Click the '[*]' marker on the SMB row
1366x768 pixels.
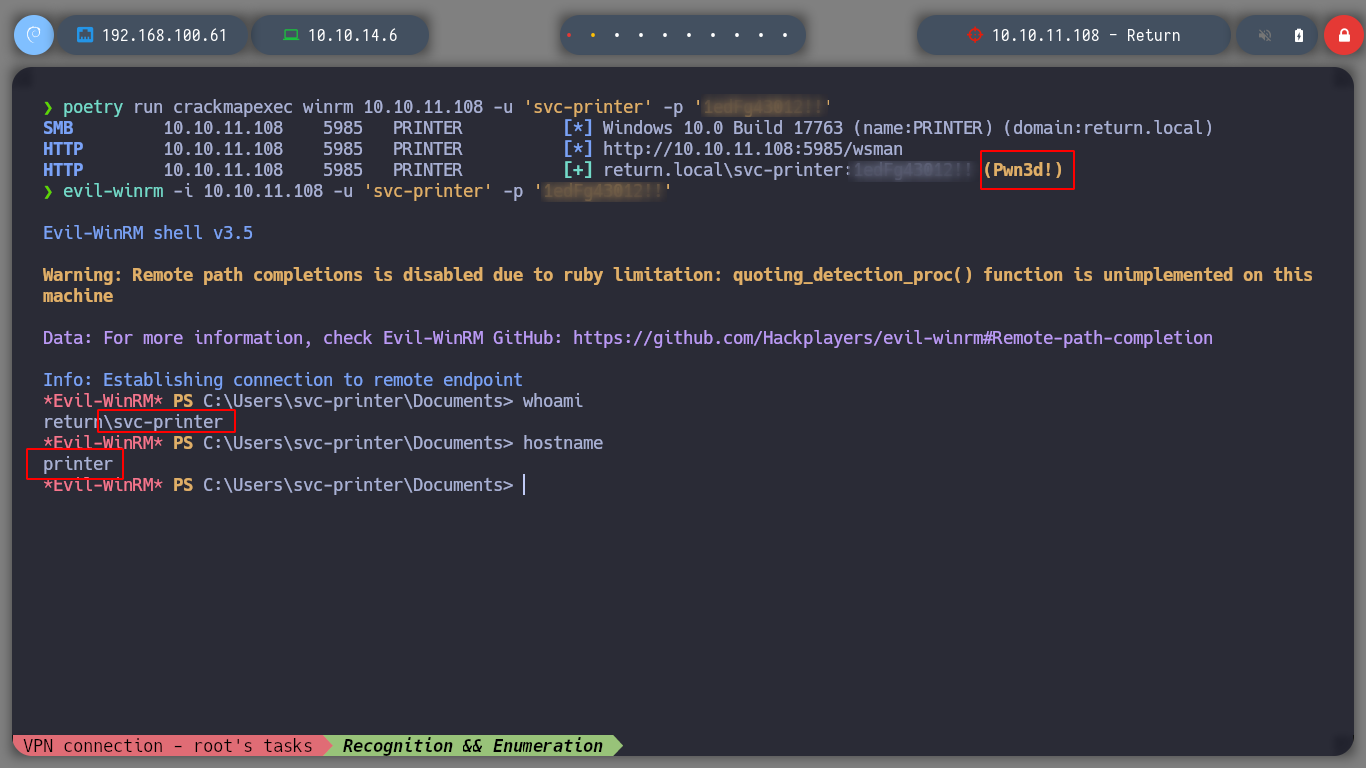click(578, 128)
